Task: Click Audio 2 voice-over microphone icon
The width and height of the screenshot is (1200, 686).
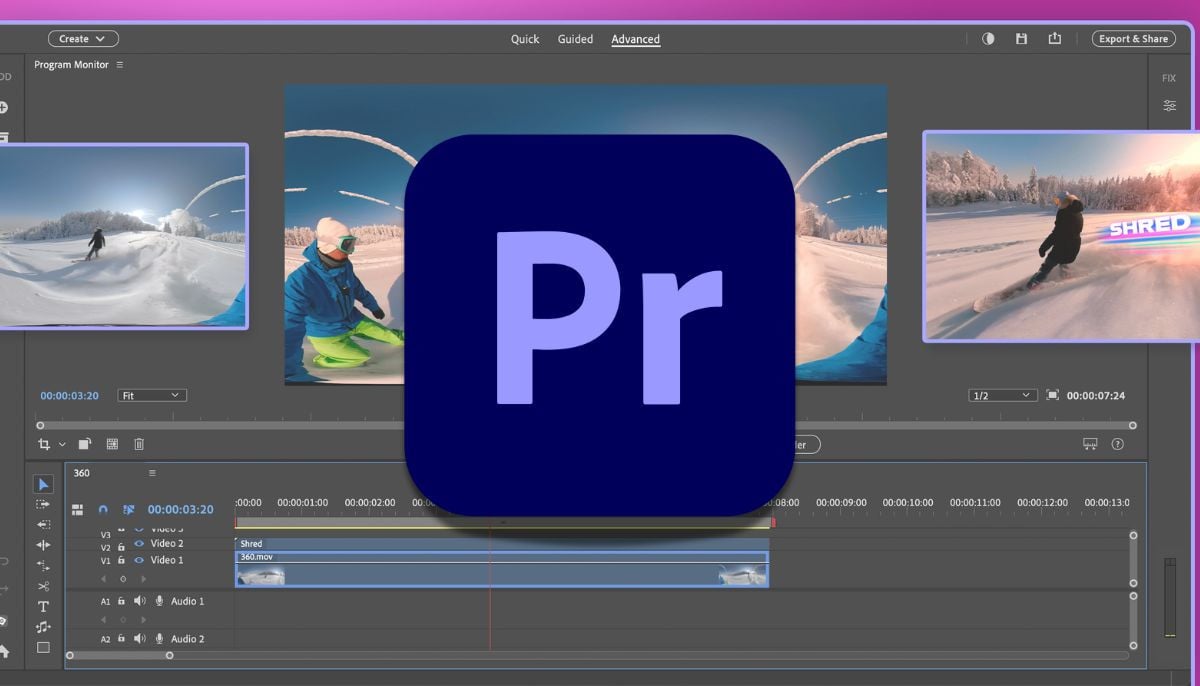Action: [159, 639]
